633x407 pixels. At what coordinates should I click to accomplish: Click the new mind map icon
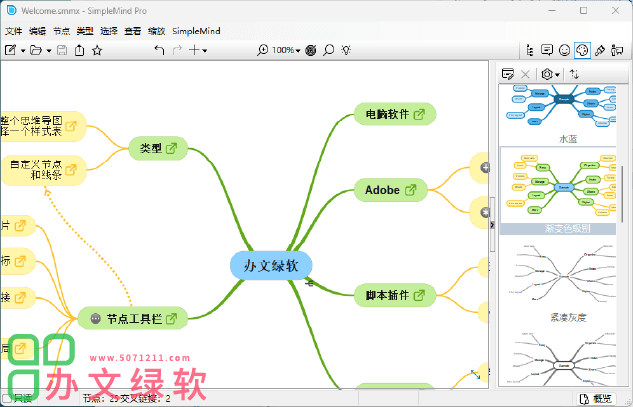click(10, 50)
